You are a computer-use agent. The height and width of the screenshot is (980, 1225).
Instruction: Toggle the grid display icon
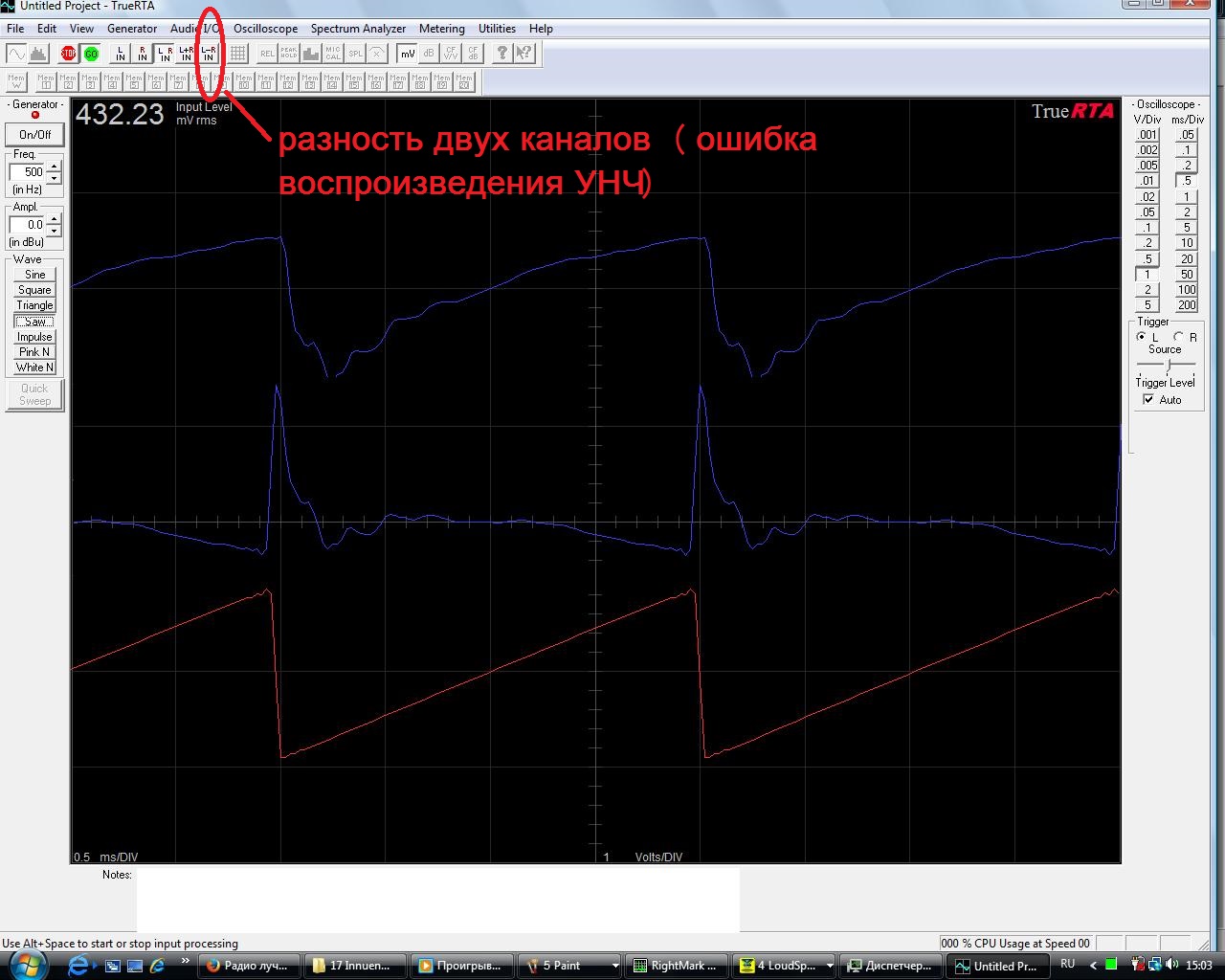click(238, 54)
